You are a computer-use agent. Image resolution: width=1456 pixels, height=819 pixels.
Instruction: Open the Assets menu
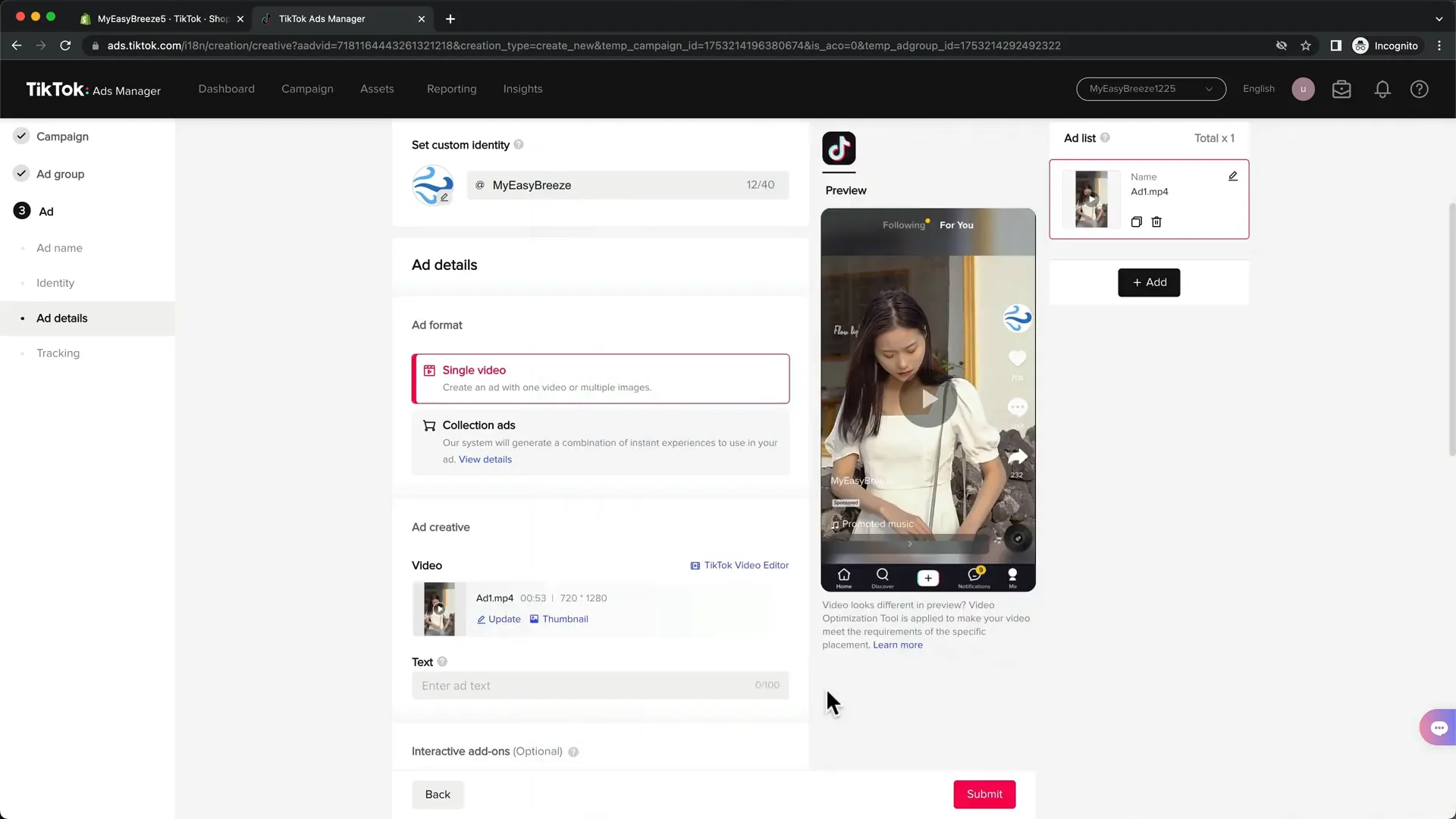coord(377,89)
